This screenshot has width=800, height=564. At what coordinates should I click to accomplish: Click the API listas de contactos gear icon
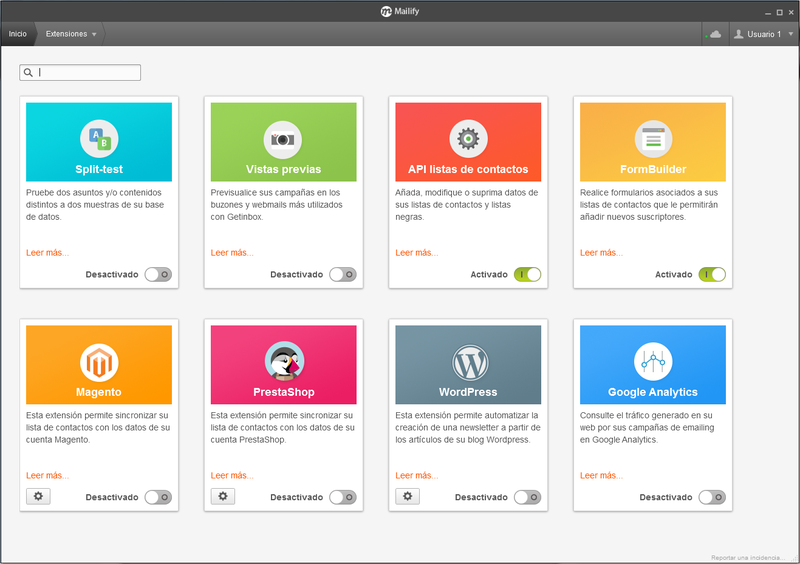[x=468, y=139]
